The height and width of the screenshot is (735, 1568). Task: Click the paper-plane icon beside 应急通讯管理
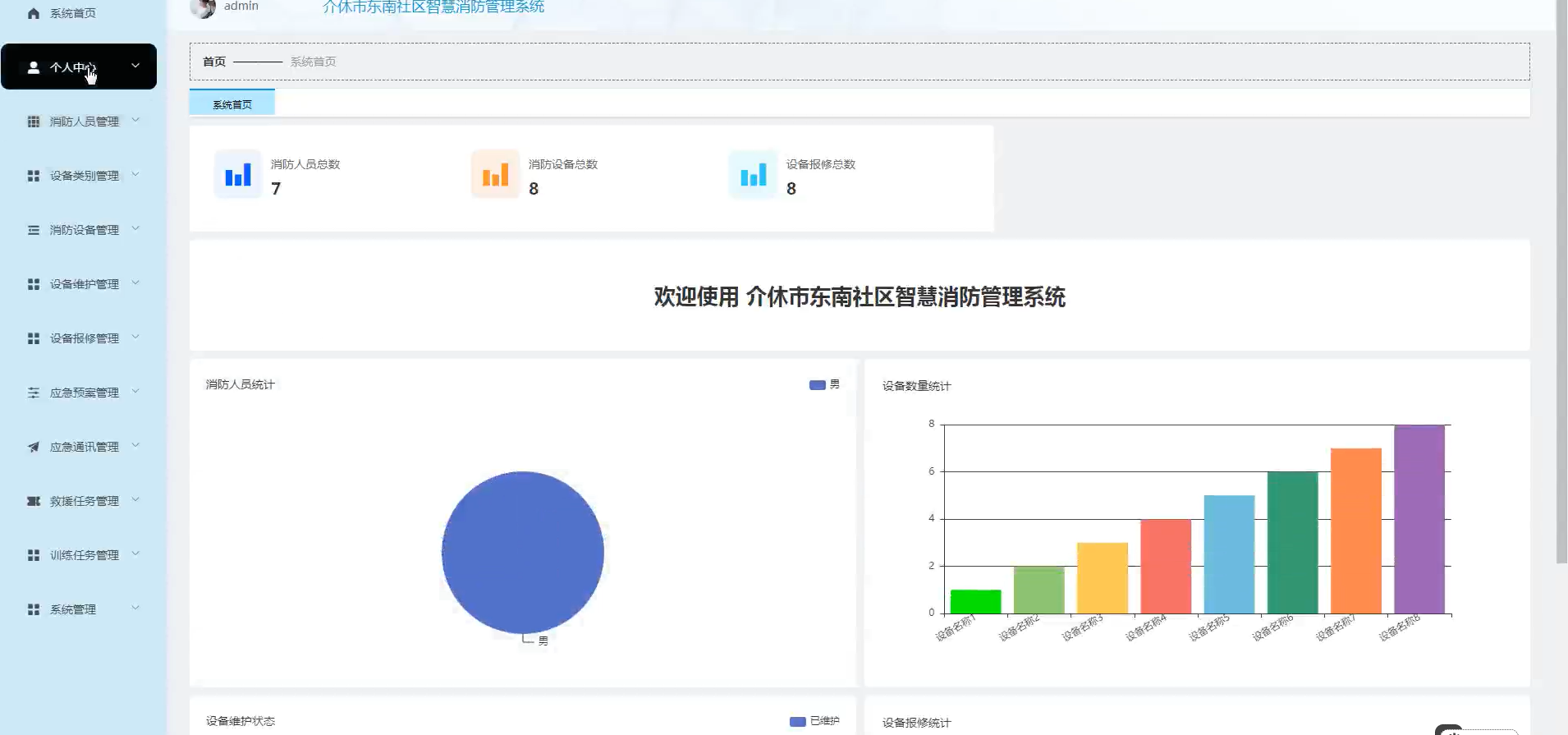click(34, 447)
